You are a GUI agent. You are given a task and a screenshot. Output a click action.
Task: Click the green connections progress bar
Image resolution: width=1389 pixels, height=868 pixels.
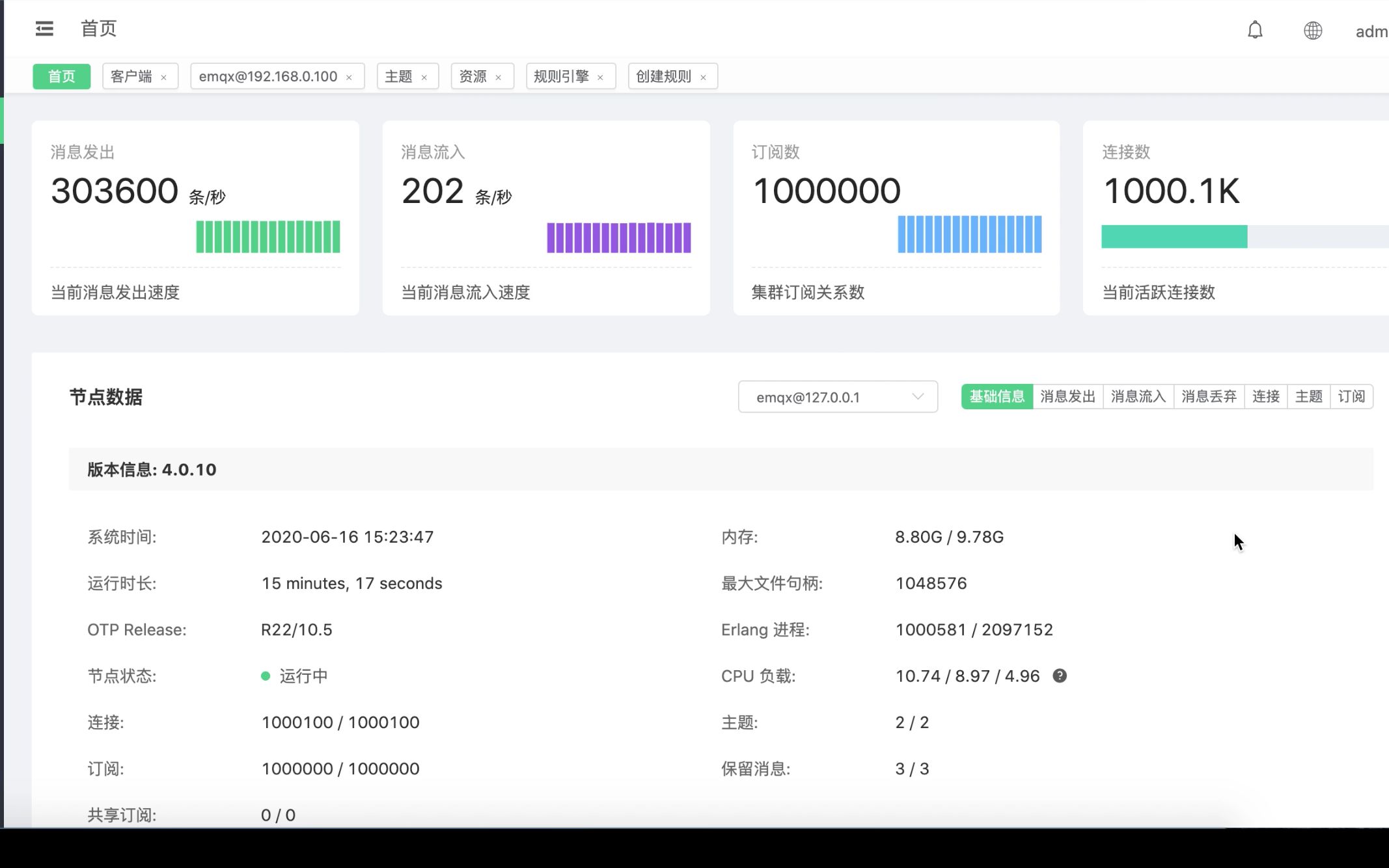pyautogui.click(x=1174, y=236)
